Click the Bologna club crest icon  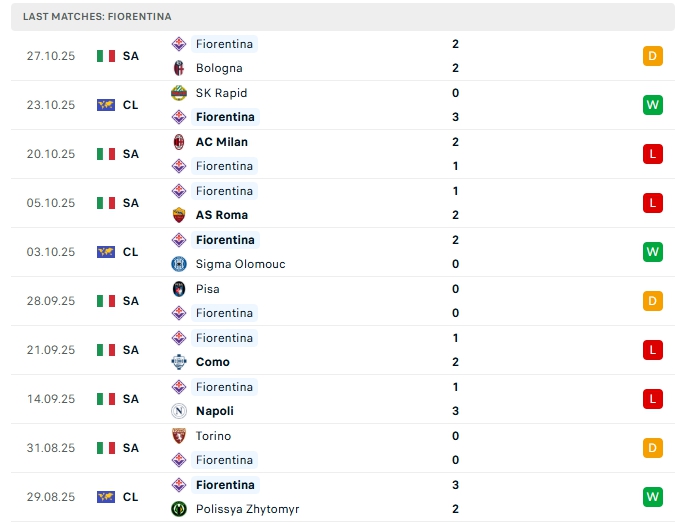[x=179, y=68]
